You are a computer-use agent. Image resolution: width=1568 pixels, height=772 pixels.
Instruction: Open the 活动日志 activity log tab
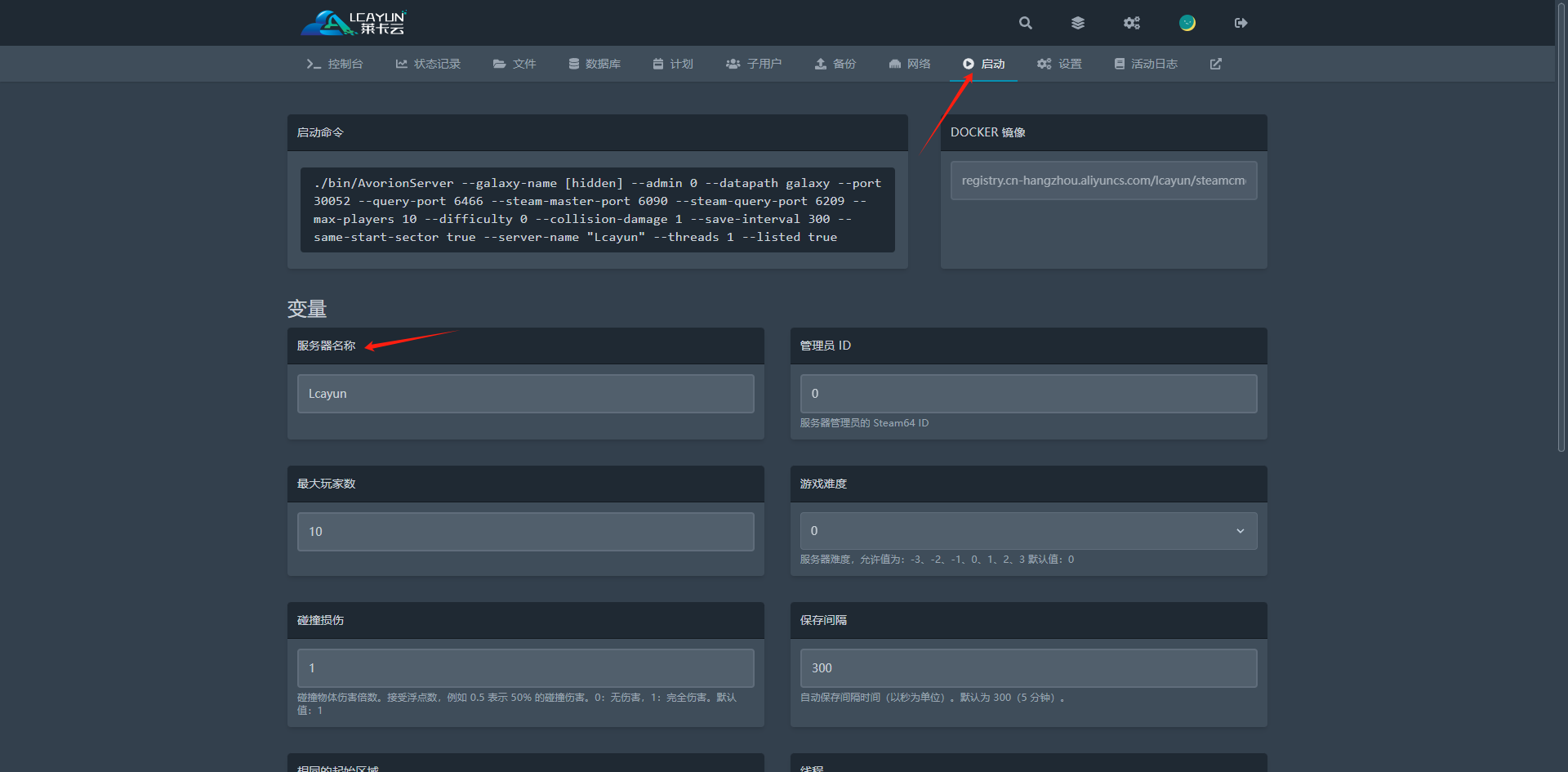1146,64
